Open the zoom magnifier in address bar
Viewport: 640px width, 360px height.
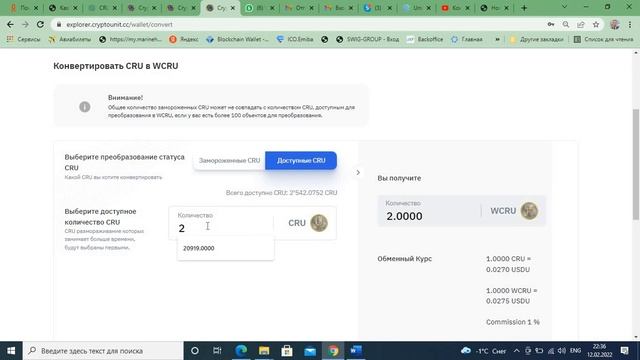566,24
